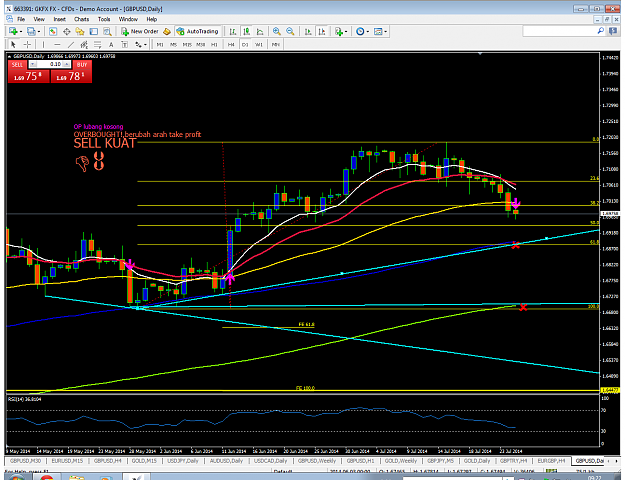The image size is (625, 480).
Task: Switch chart to candlesticks mode
Action: point(246,31)
